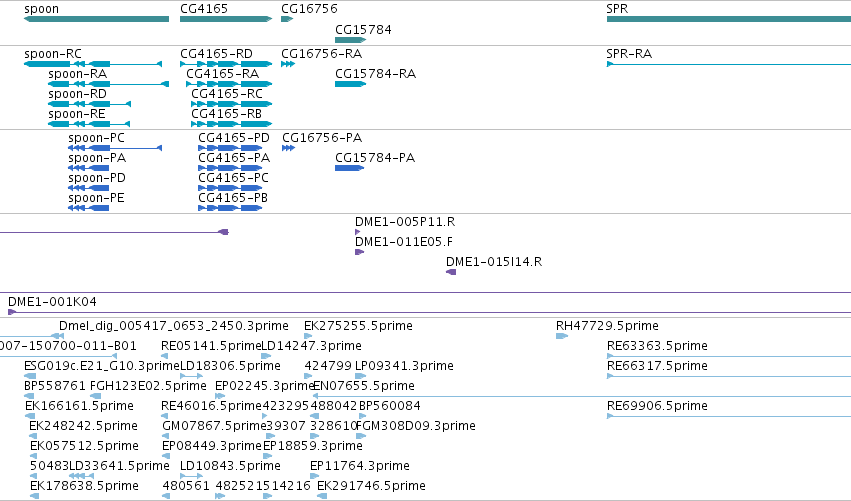
Task: Select EST EK178638.5prime label
Action: (x=84, y=487)
